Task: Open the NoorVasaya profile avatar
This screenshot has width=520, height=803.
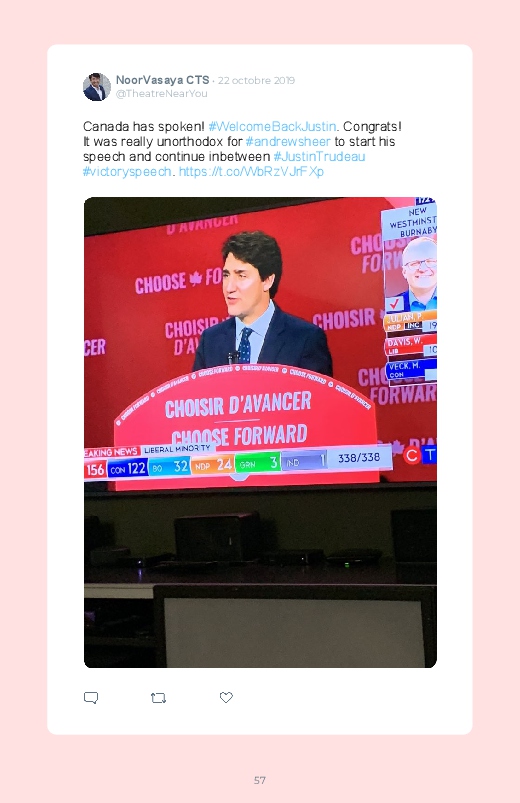Action: pos(97,87)
